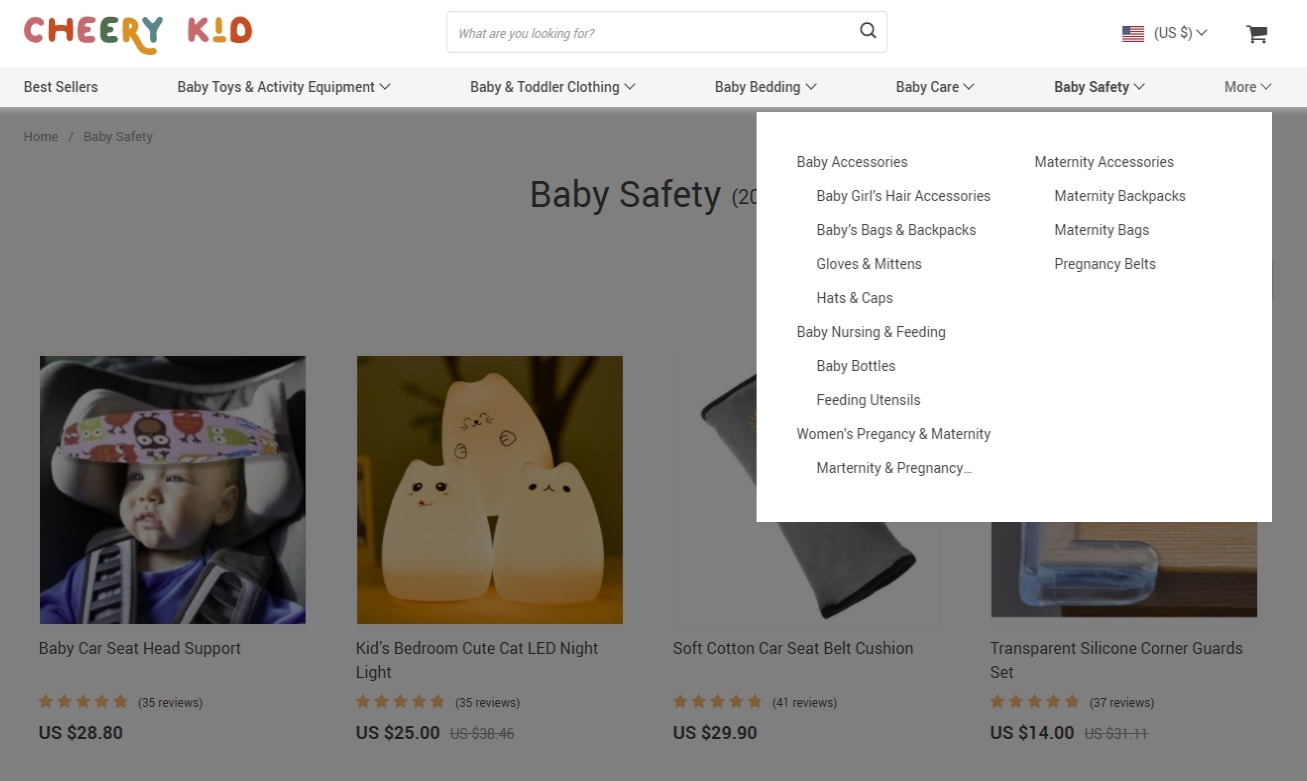
Task: Click the Cat LED Night Light stars
Action: click(400, 702)
